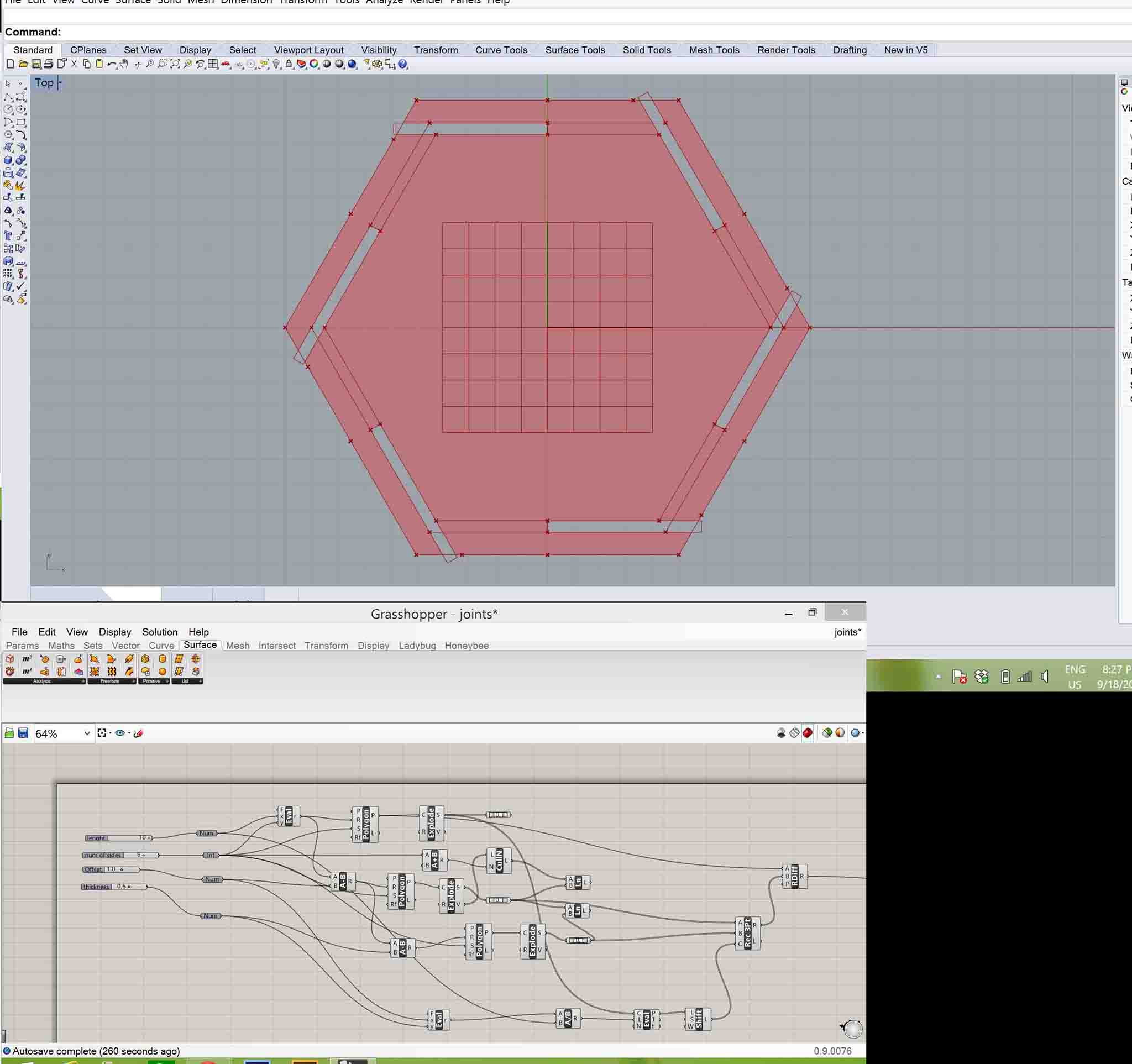
Task: Switch to the Solid Tools tab in Rhino
Action: click(647, 50)
